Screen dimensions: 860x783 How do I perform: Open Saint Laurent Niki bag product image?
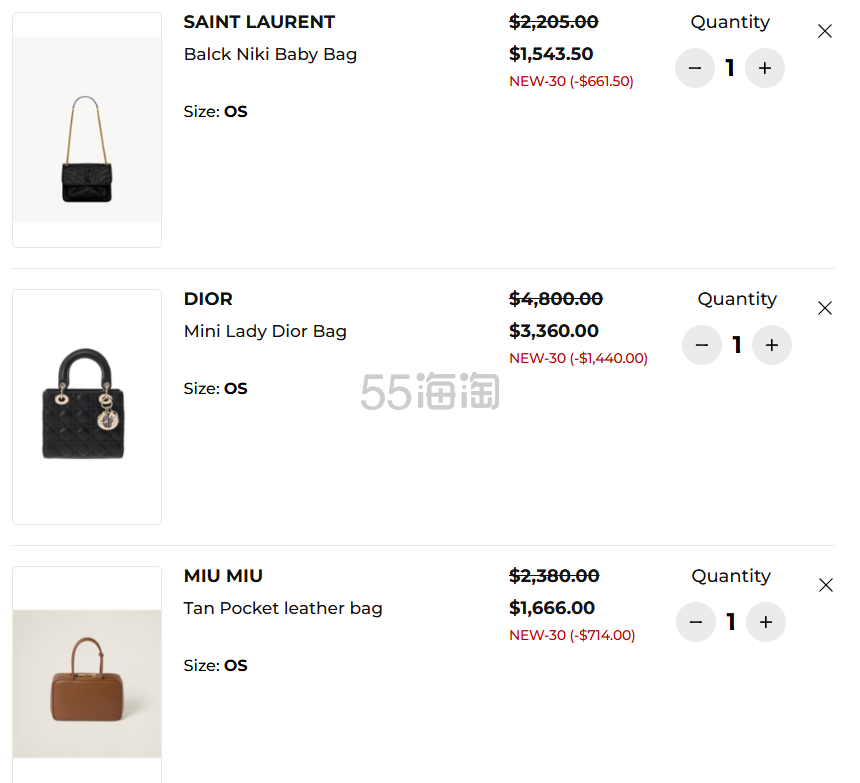tap(87, 130)
